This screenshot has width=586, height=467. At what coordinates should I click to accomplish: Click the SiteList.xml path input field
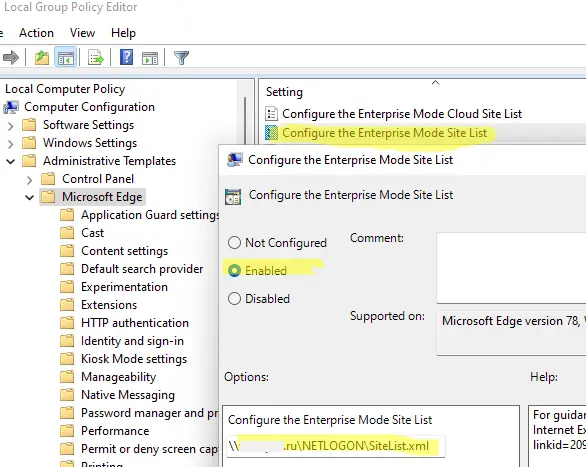tap(336, 446)
